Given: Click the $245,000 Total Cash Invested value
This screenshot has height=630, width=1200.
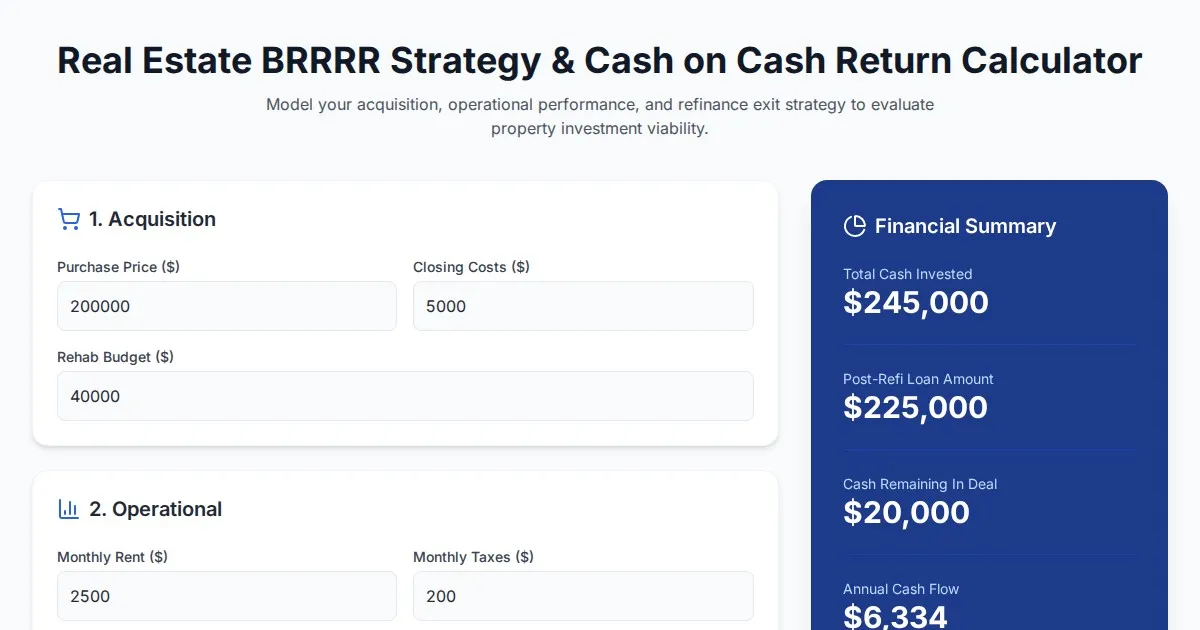Looking at the screenshot, I should tap(916, 302).
